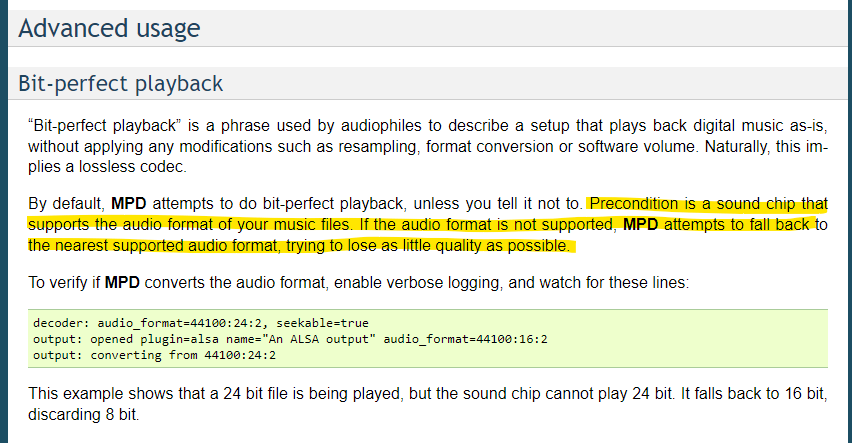852x443 pixels.
Task: Click the "output: opened plugin=alsa" code line
Action: 290,339
